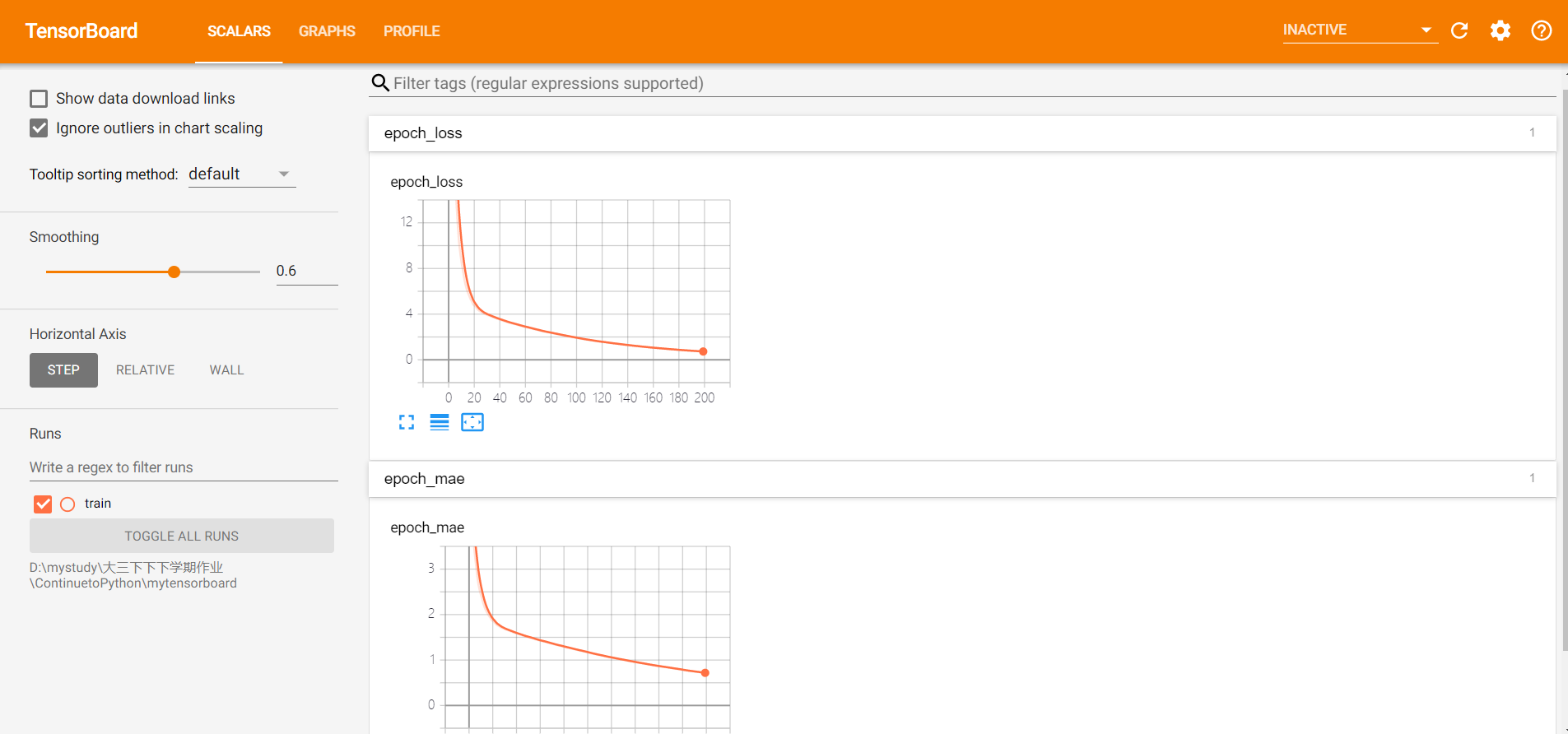Screen dimensions: 1568x734
Task: Click the epoch_loss chart title text
Action: pyautogui.click(x=426, y=182)
